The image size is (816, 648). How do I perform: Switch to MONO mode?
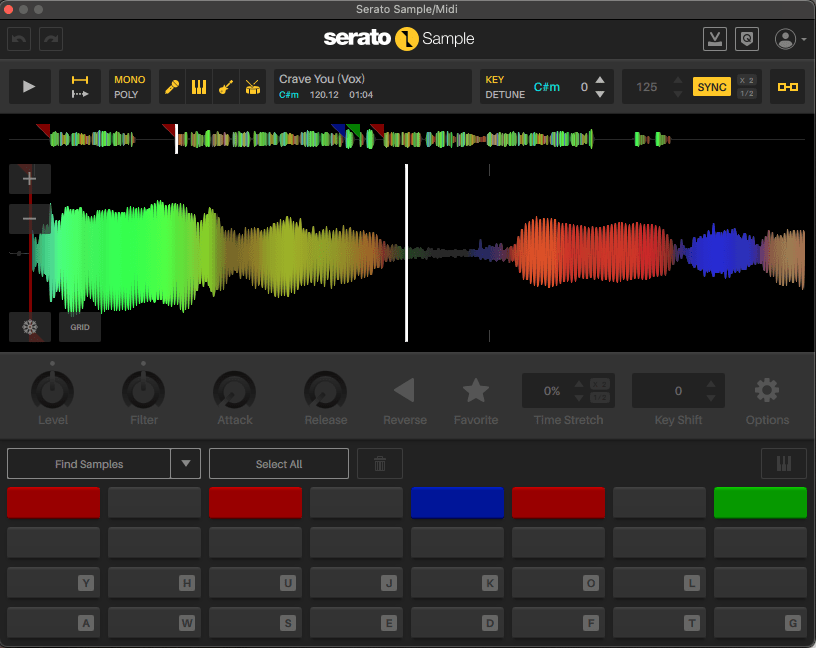(x=129, y=80)
